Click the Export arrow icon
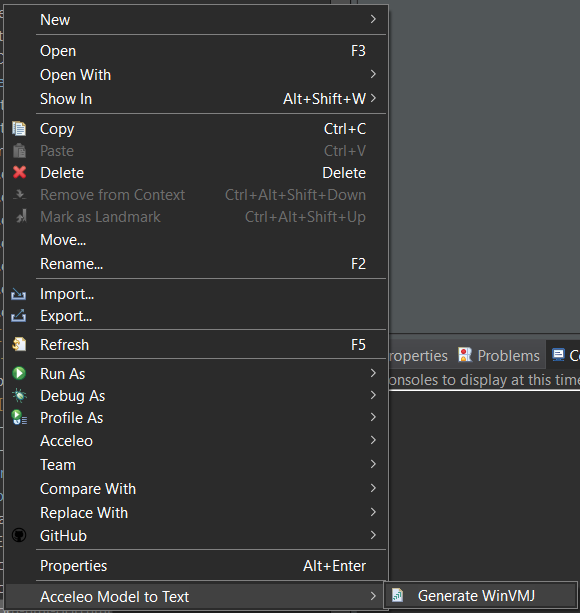 pyautogui.click(x=19, y=315)
